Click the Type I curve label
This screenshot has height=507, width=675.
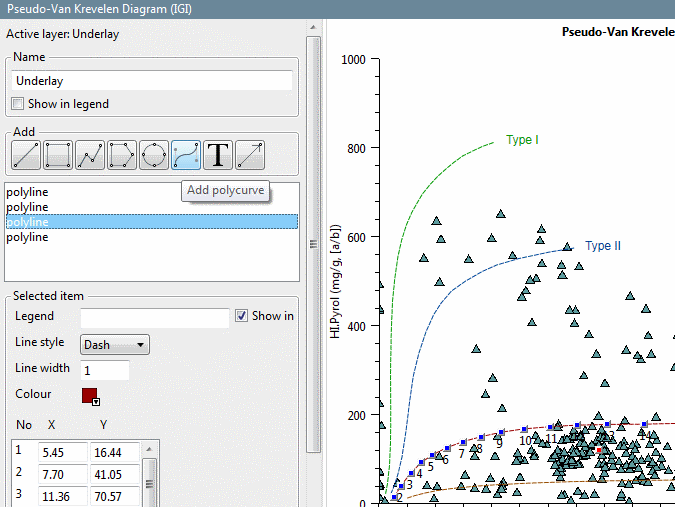(522, 140)
